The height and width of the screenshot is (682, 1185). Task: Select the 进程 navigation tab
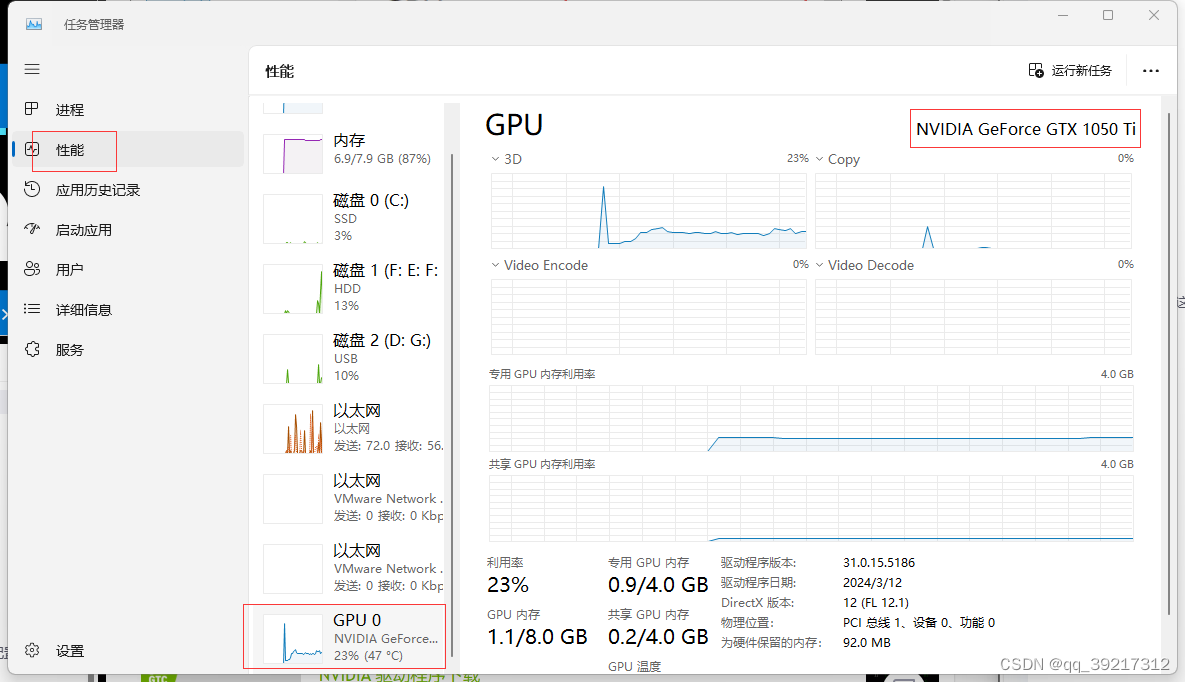coord(128,110)
